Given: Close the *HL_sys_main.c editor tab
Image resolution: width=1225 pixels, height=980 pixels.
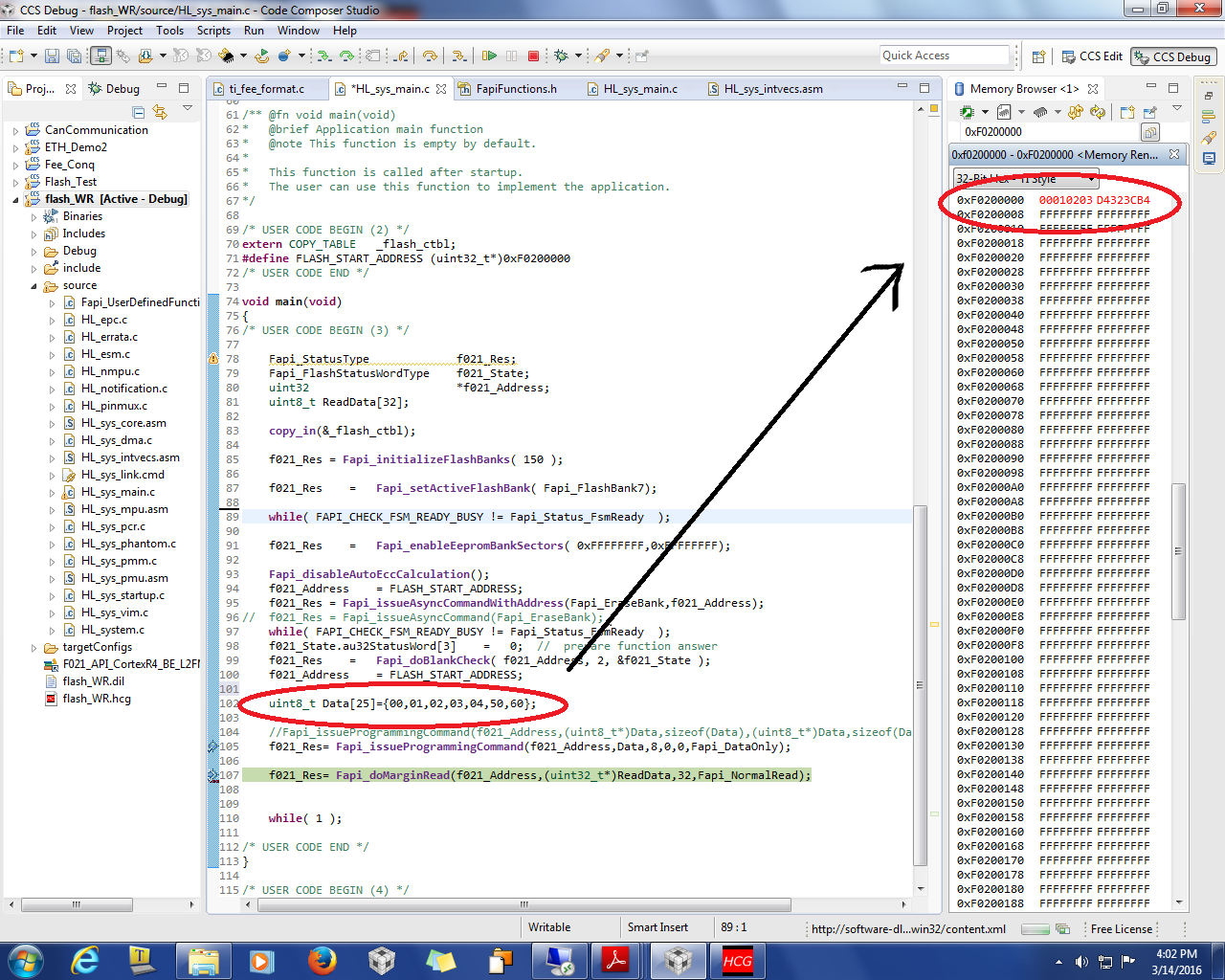Looking at the screenshot, I should (441, 89).
